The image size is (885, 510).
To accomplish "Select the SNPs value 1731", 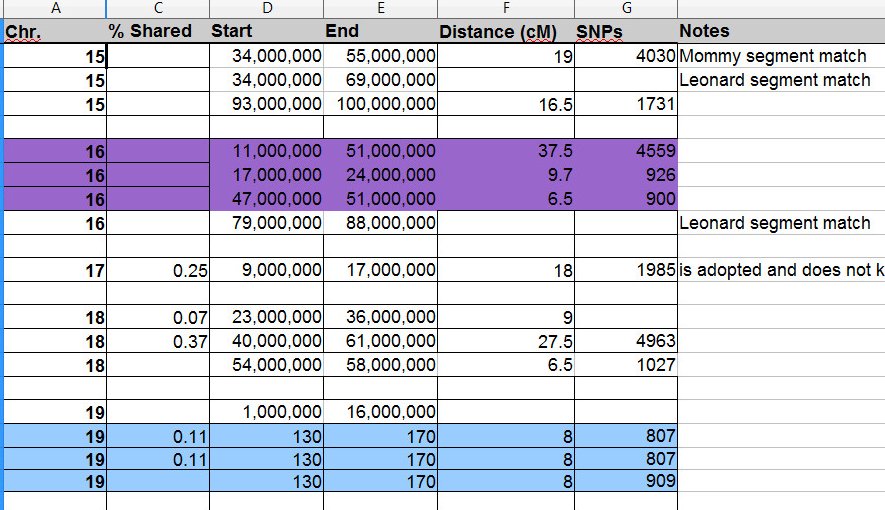I will 626,104.
